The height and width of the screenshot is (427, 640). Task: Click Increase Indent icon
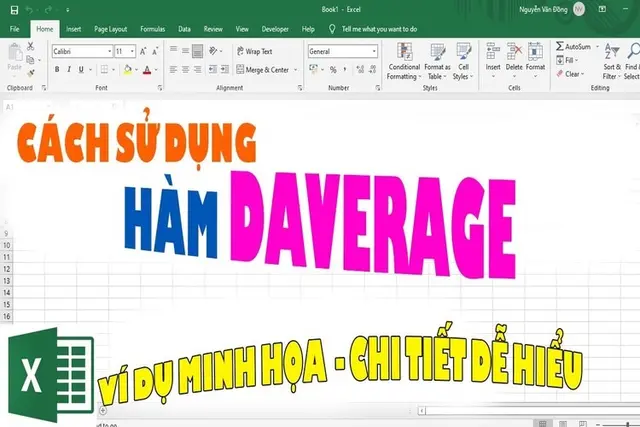tap(224, 69)
